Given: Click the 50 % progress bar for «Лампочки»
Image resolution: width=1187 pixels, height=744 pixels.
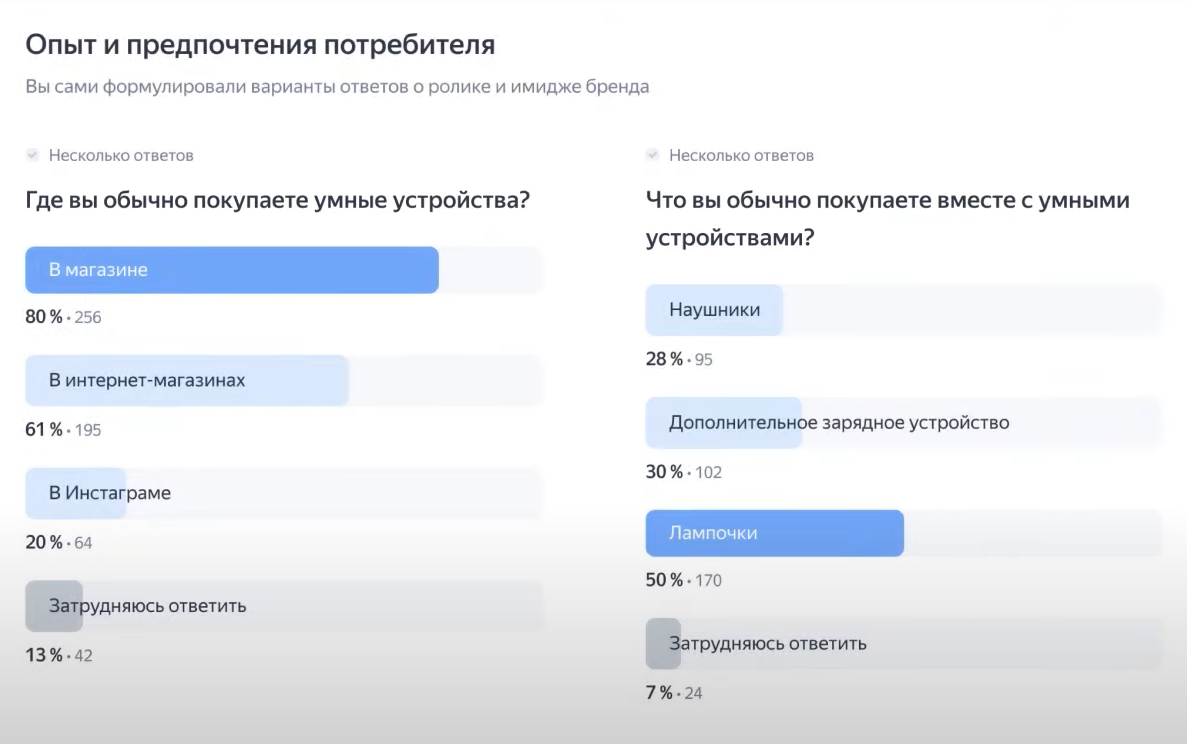Looking at the screenshot, I should click(x=775, y=533).
